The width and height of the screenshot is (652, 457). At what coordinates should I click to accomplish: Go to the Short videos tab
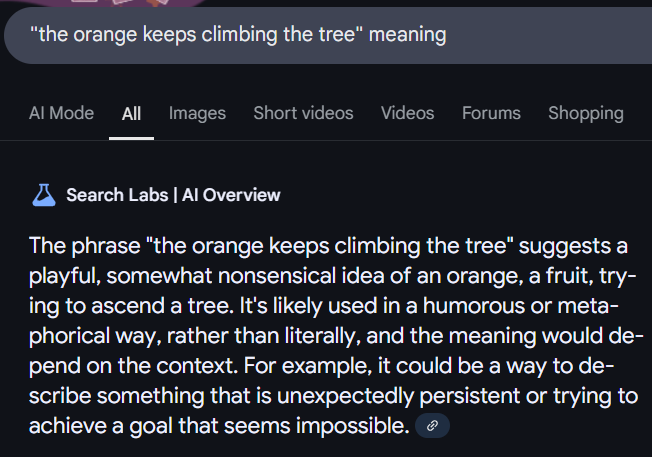(x=304, y=113)
